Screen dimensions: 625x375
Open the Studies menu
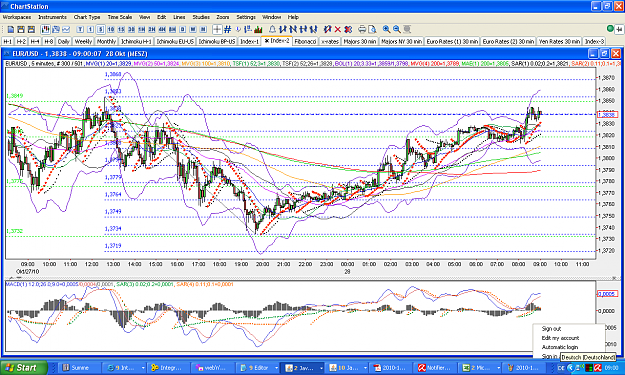tap(201, 17)
